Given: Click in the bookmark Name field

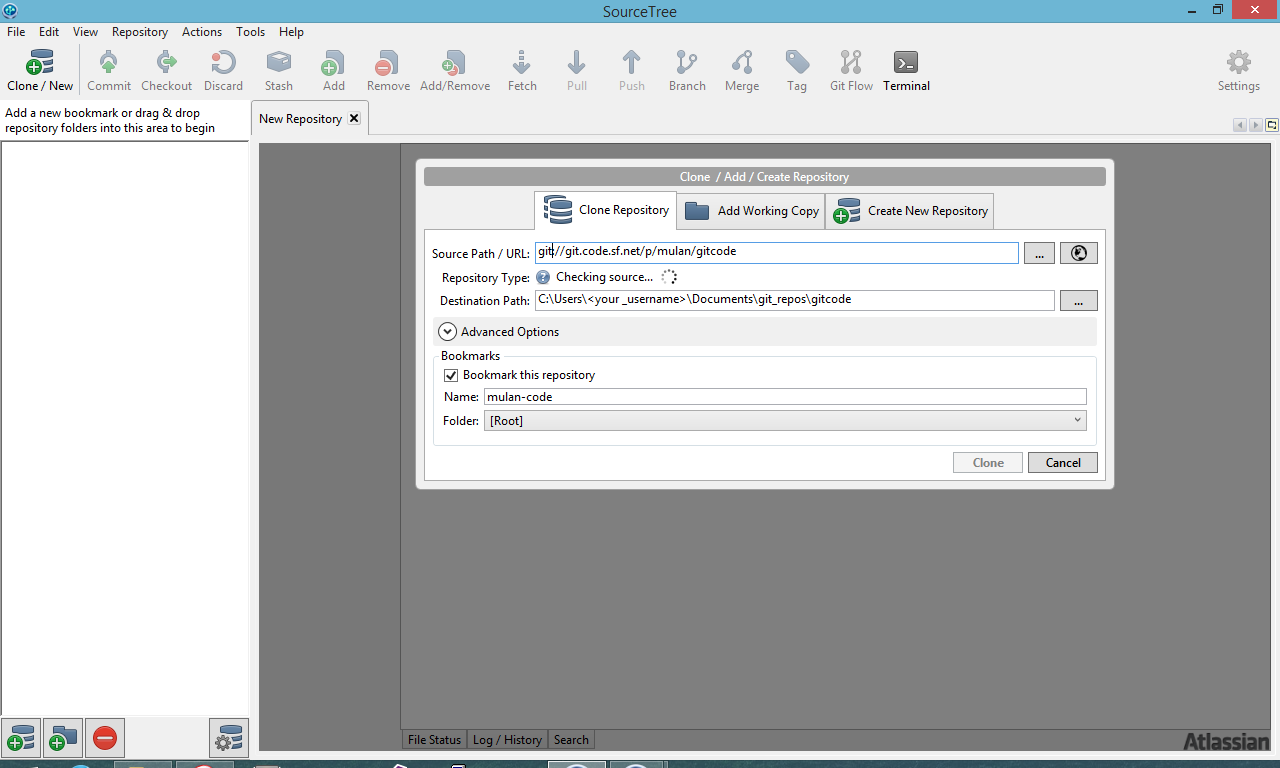Looking at the screenshot, I should pos(785,397).
